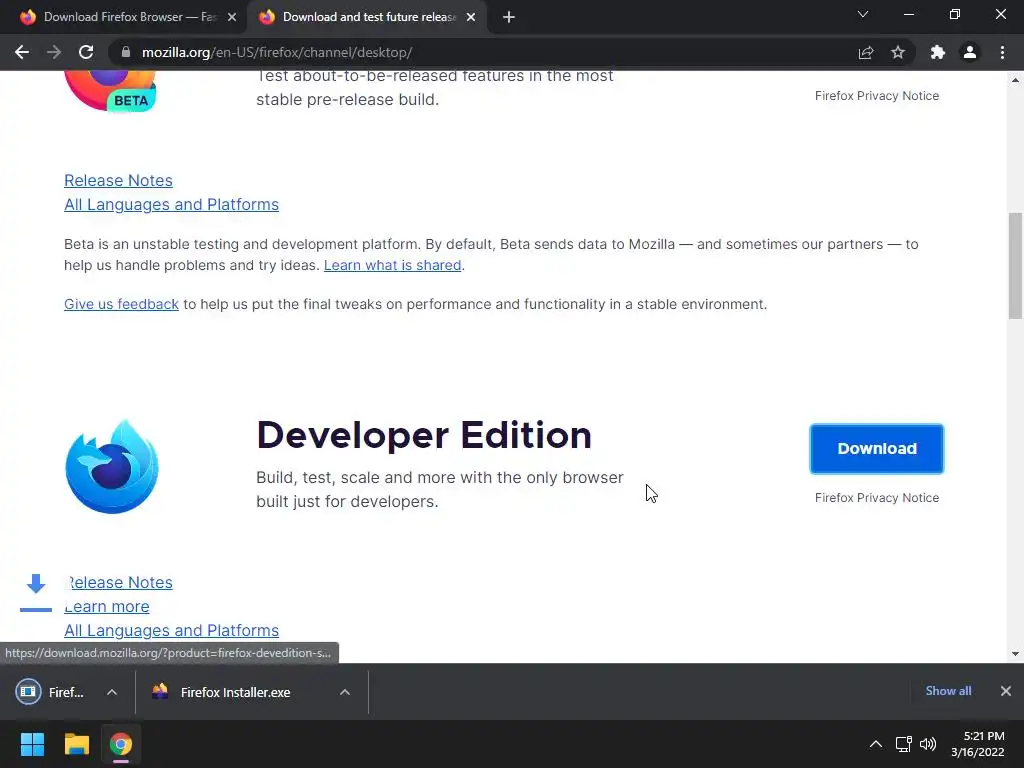The width and height of the screenshot is (1024, 768).
Task: Open Developer Edition Release Notes link
Action: point(121,583)
